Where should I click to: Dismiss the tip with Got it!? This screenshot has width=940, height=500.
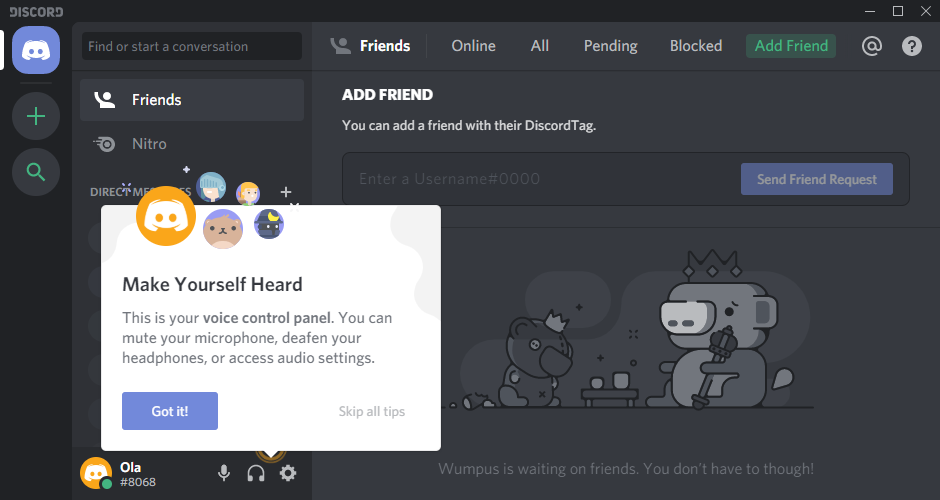tap(170, 411)
